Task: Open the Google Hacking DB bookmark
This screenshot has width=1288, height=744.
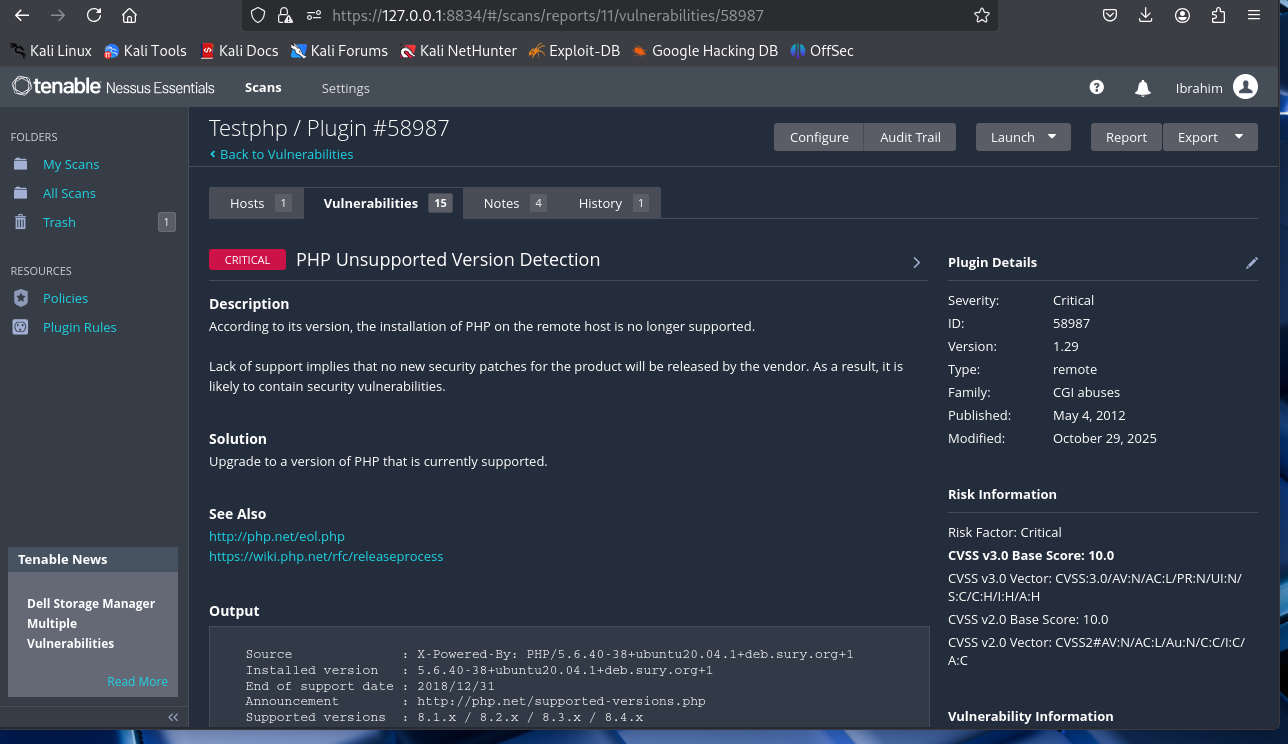Action: pyautogui.click(x=705, y=50)
